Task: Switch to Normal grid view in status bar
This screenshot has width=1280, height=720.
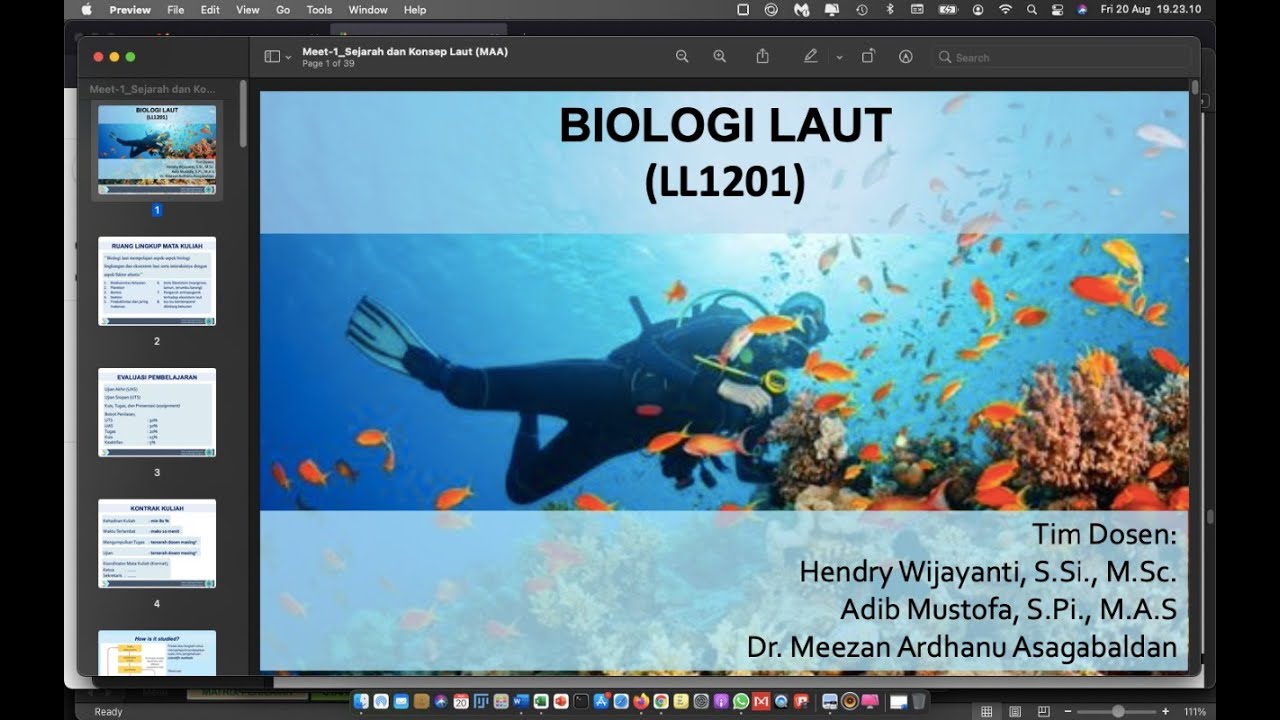Action: (987, 711)
